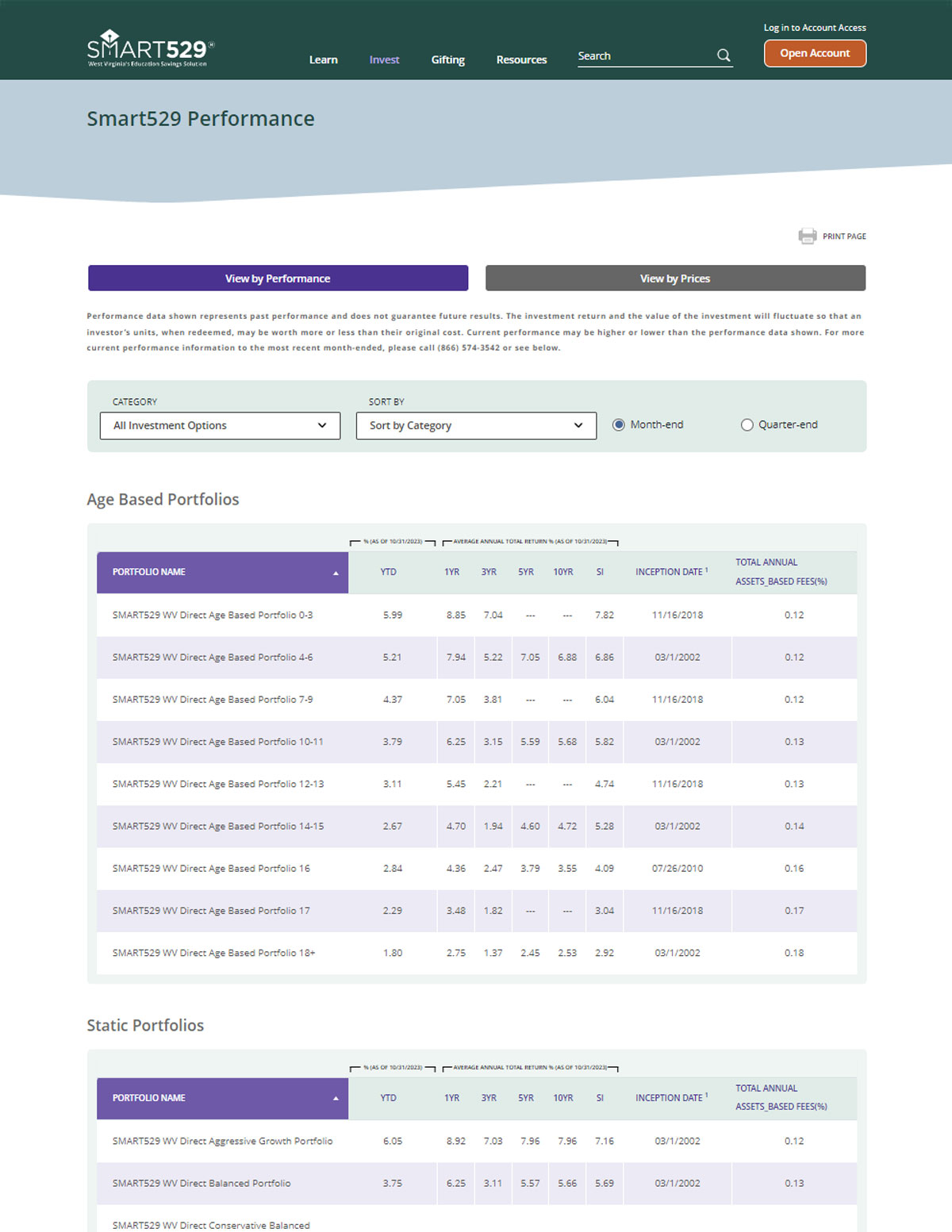Viewport: 952px width, 1232px height.
Task: Click the View by Performance button
Action: click(278, 278)
